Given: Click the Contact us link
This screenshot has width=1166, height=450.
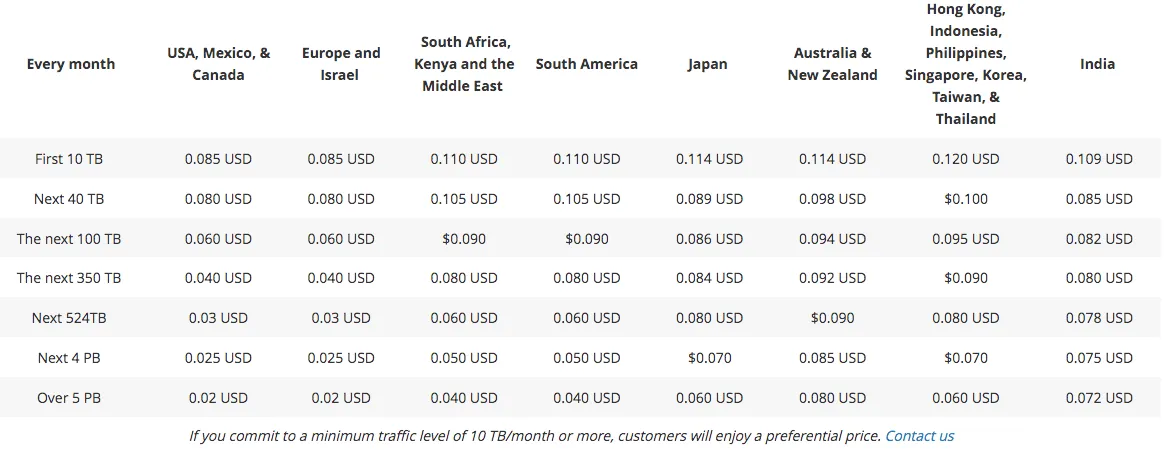Looking at the screenshot, I should click(x=919, y=436).
